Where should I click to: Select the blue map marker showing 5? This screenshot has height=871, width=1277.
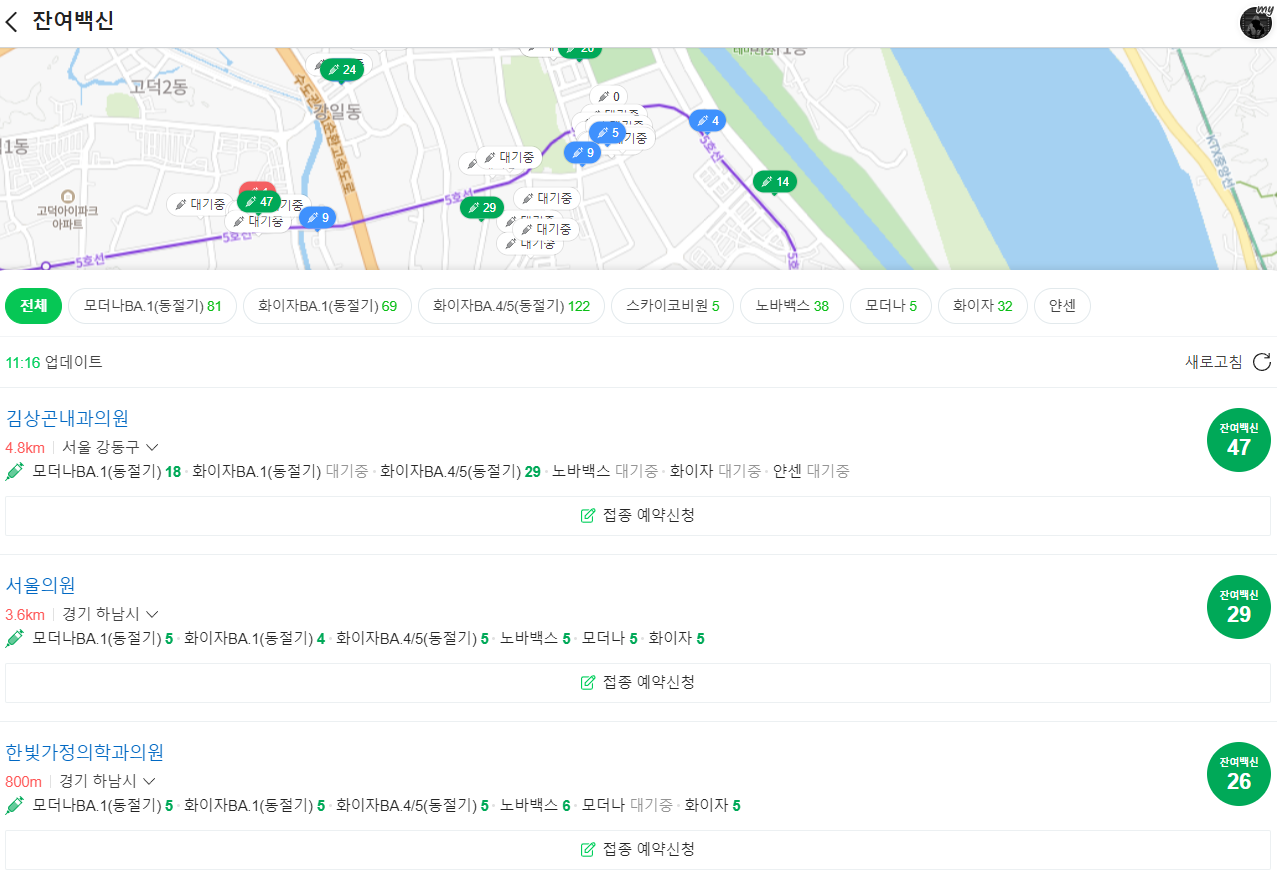point(607,133)
